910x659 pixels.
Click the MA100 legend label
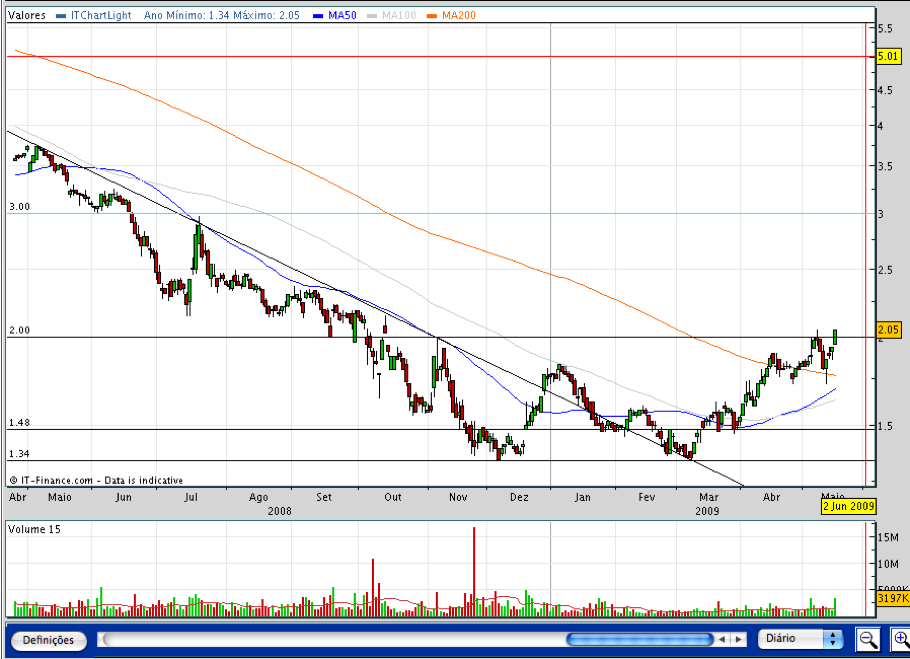coord(399,16)
